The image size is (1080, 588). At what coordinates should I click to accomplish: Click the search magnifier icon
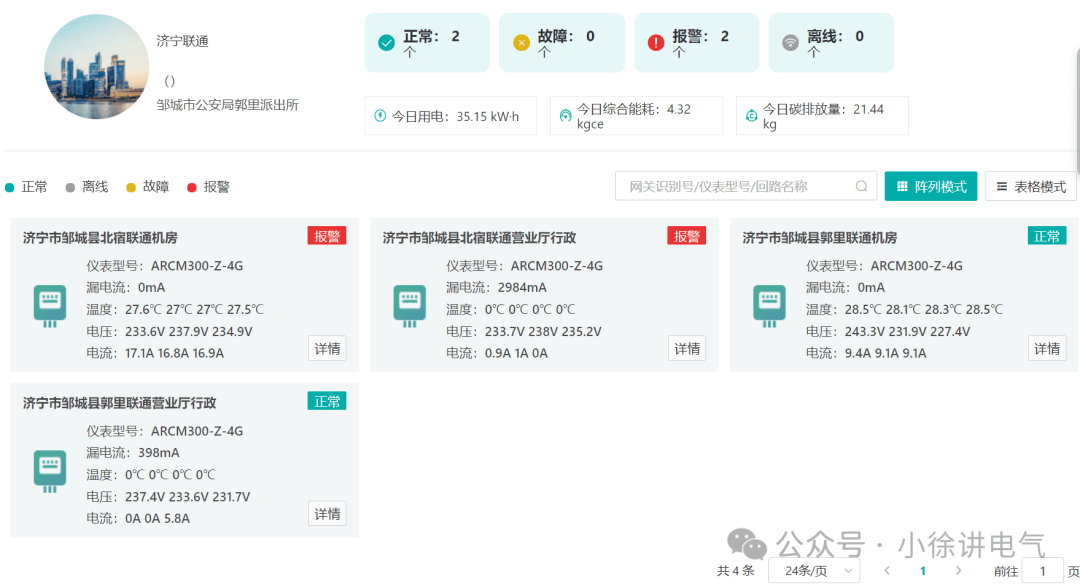tap(861, 186)
